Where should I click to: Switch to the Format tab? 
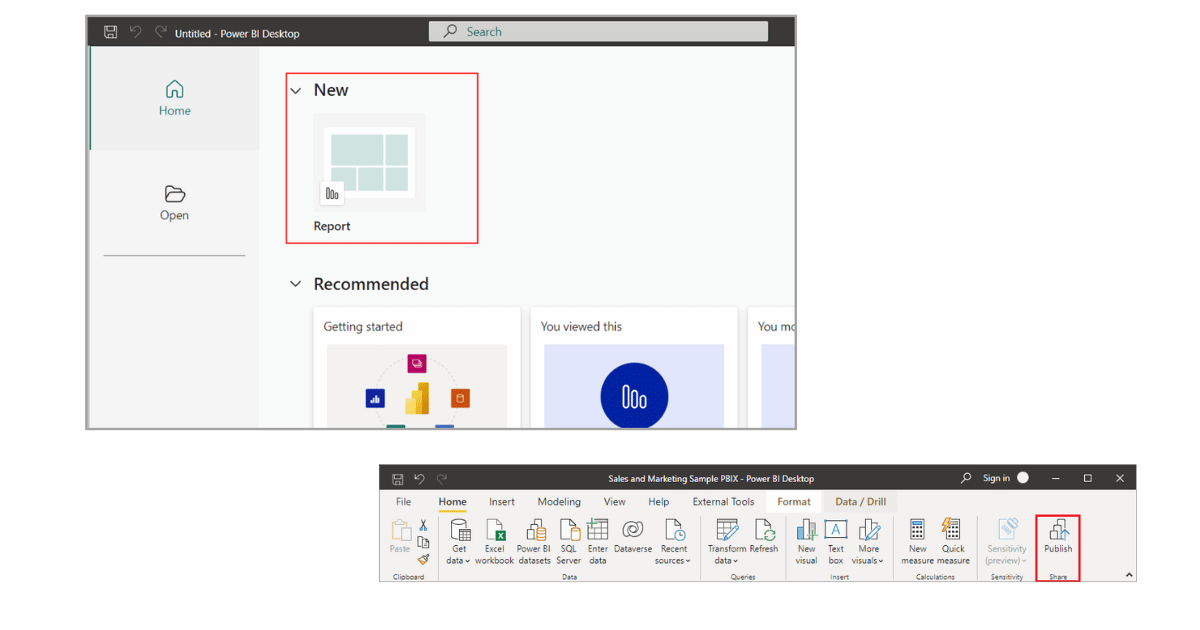794,502
